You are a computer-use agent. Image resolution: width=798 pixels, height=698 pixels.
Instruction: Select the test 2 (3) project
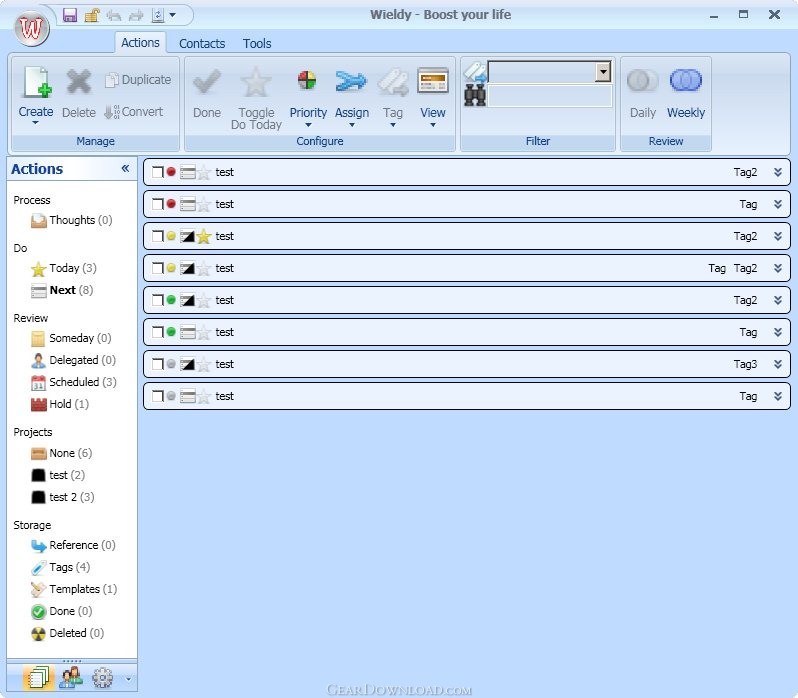coord(63,497)
